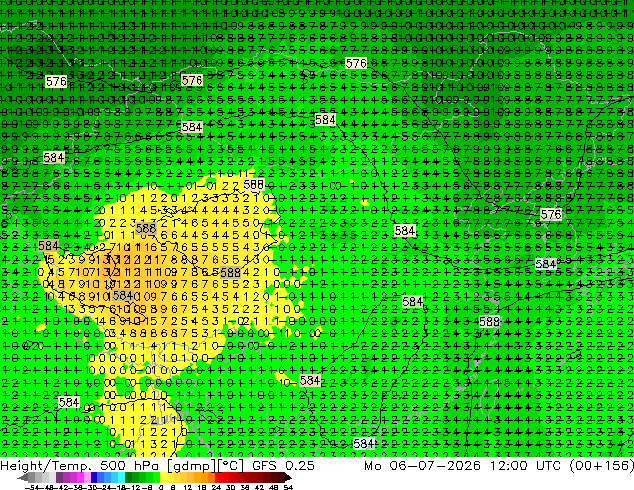Click the 'GFS 0.25' model label
This screenshot has height=490, width=634.
click(x=283, y=466)
